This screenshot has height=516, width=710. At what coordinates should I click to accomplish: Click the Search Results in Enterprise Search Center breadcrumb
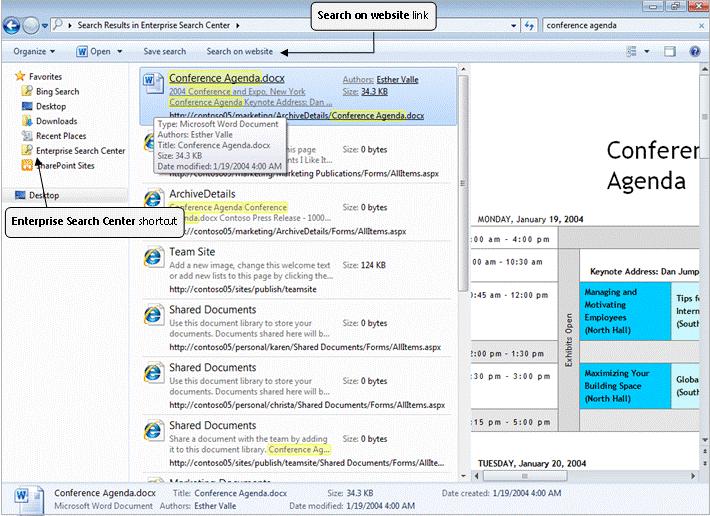tap(154, 25)
